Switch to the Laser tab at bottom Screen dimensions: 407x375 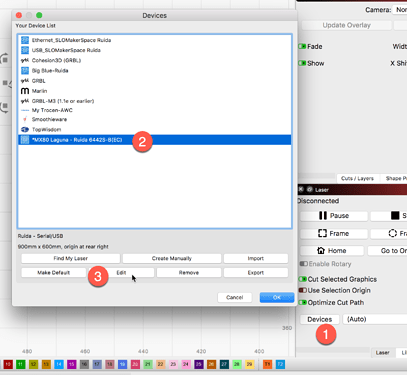[x=382, y=353]
